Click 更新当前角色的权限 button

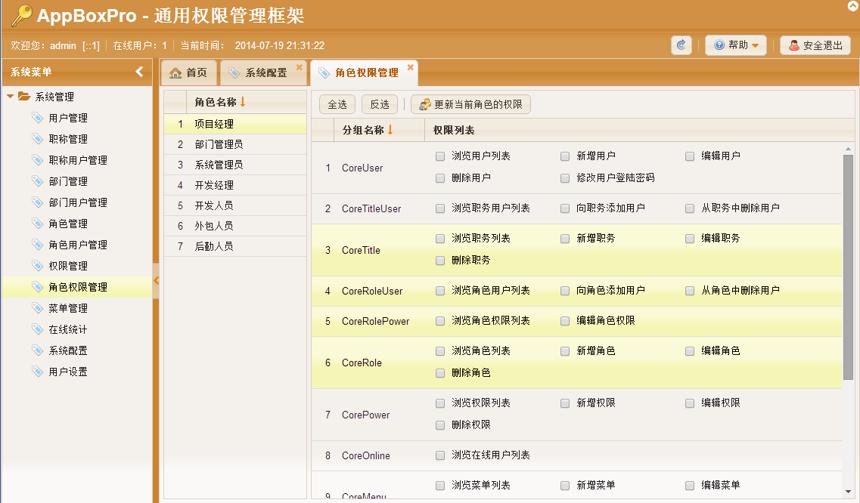[x=471, y=104]
